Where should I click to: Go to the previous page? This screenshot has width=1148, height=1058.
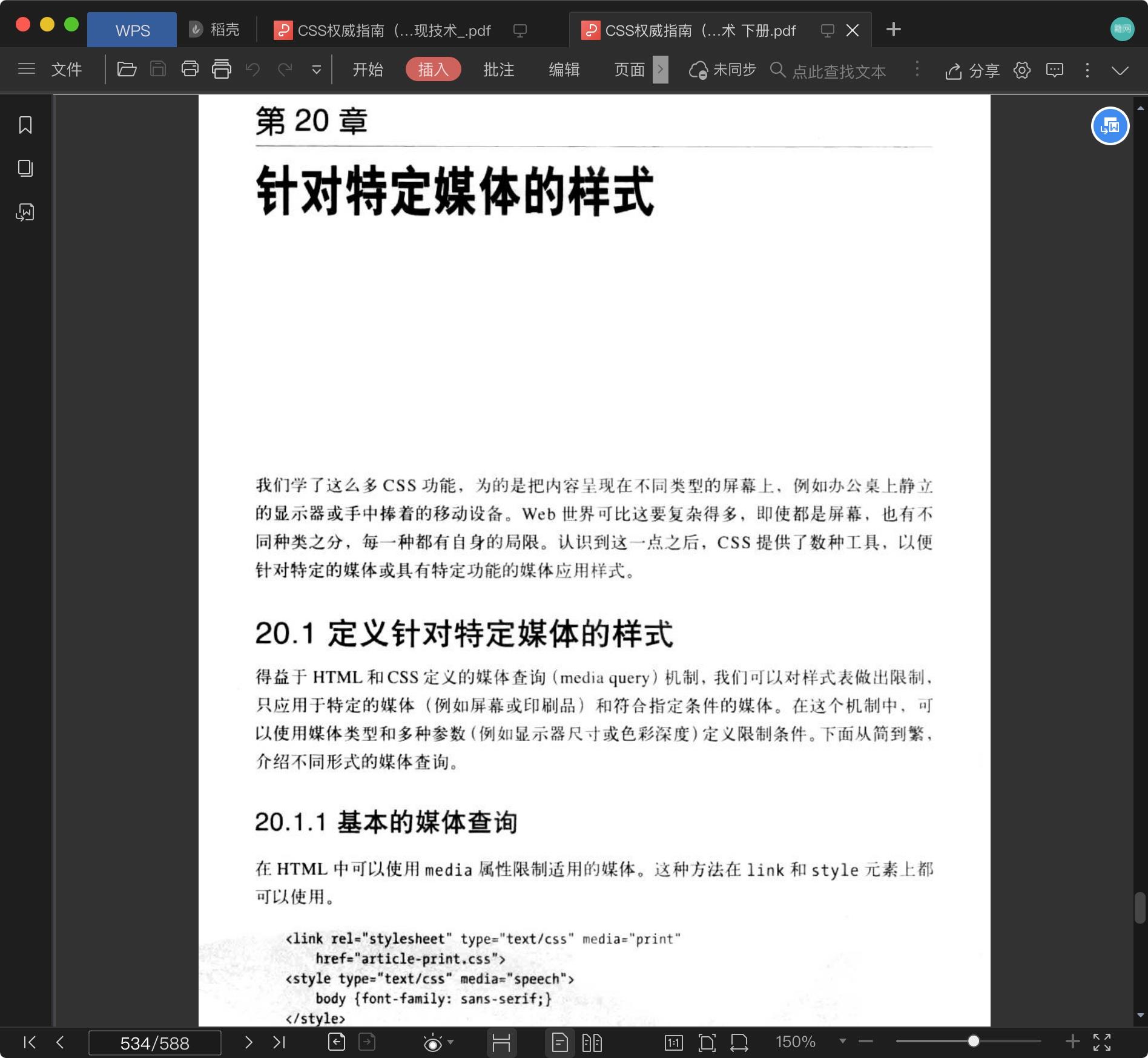[59, 1042]
